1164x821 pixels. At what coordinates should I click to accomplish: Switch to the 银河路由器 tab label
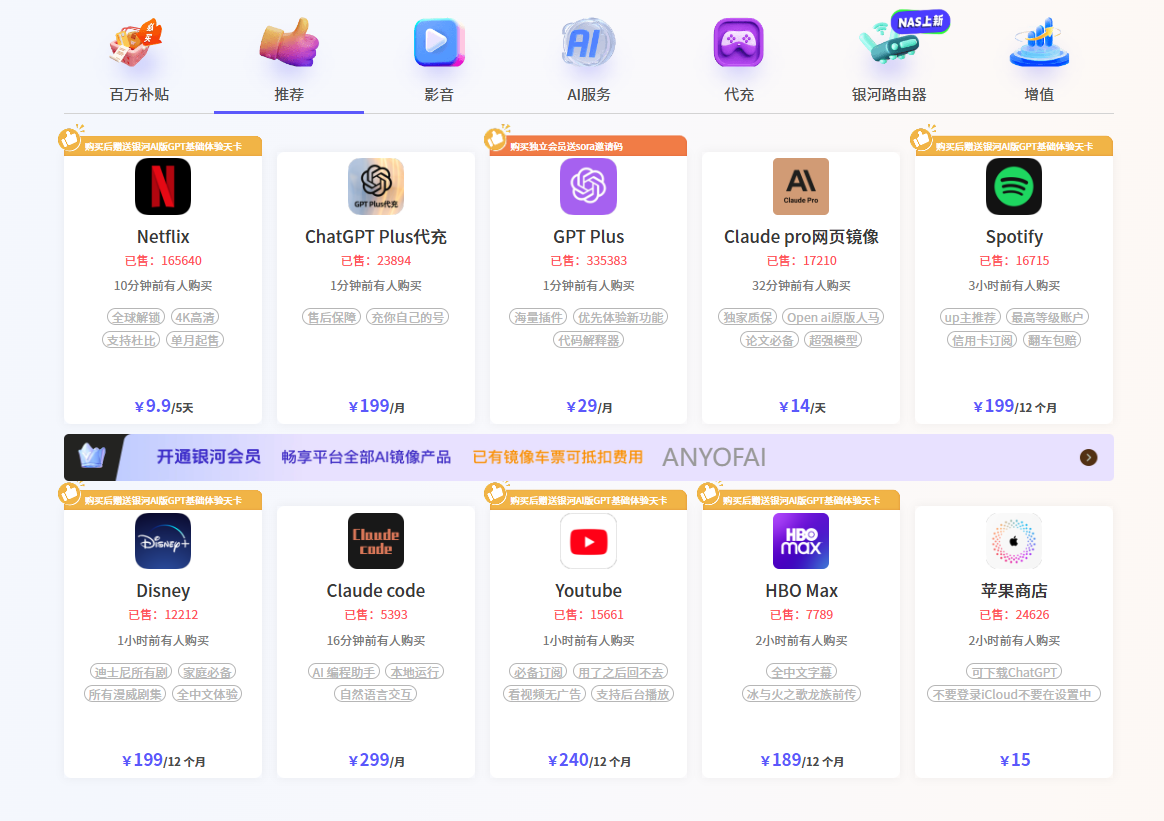pos(889,94)
